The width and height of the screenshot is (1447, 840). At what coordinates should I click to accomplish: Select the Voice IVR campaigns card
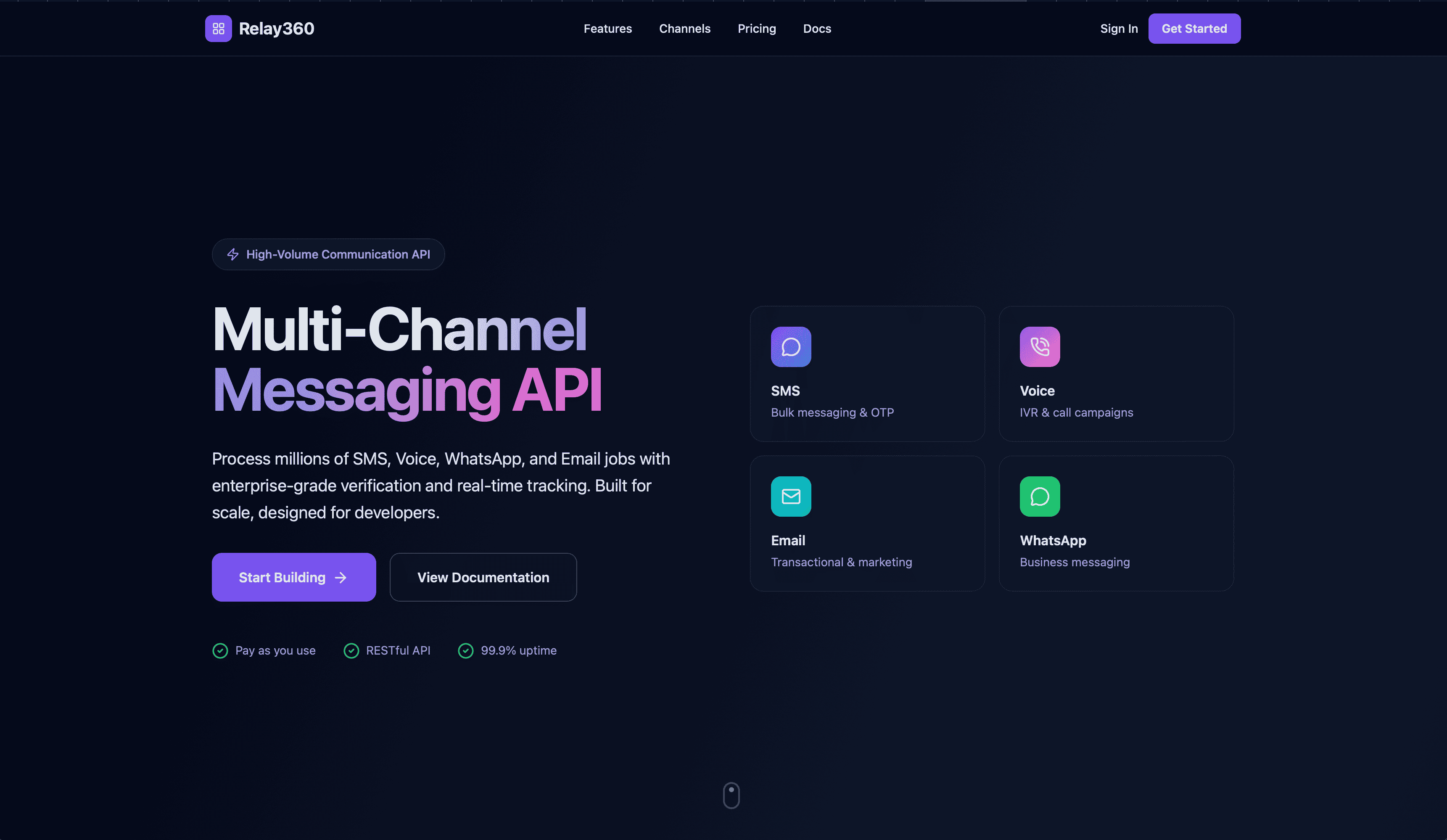(x=1116, y=374)
